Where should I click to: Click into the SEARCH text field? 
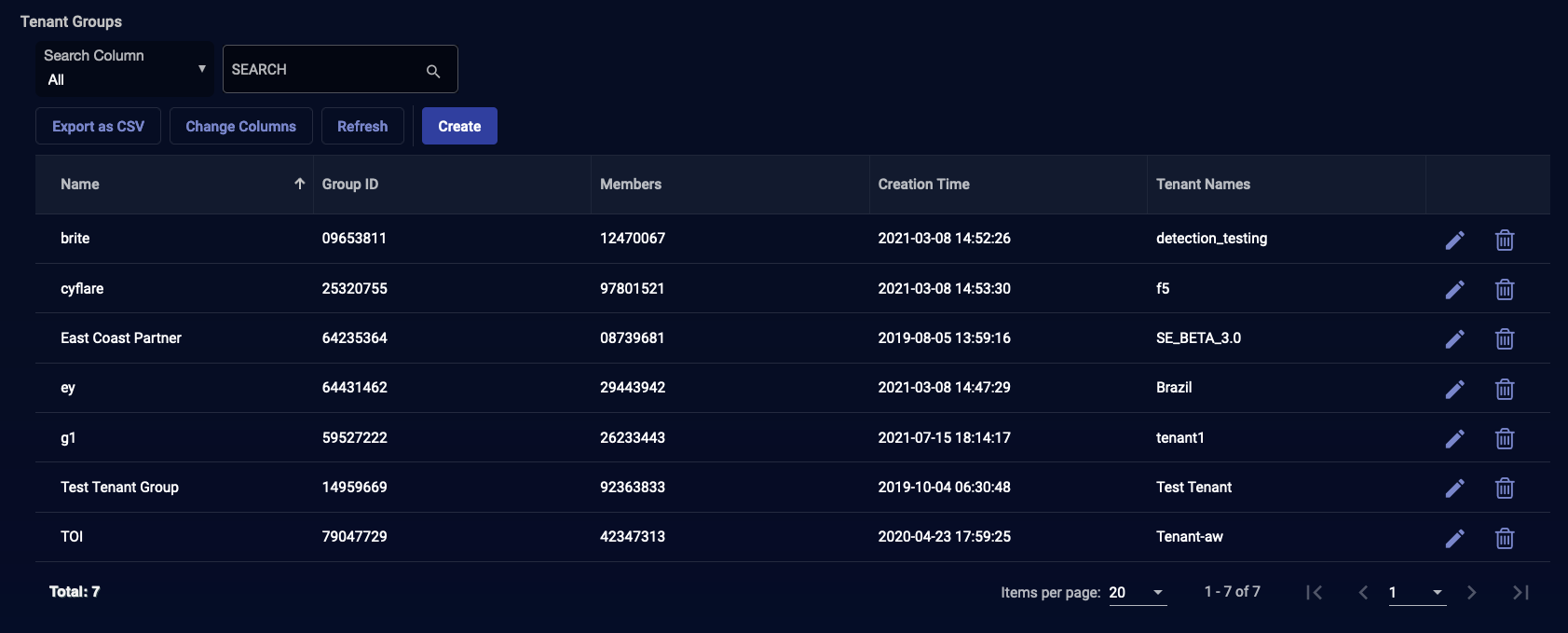pyautogui.click(x=321, y=70)
